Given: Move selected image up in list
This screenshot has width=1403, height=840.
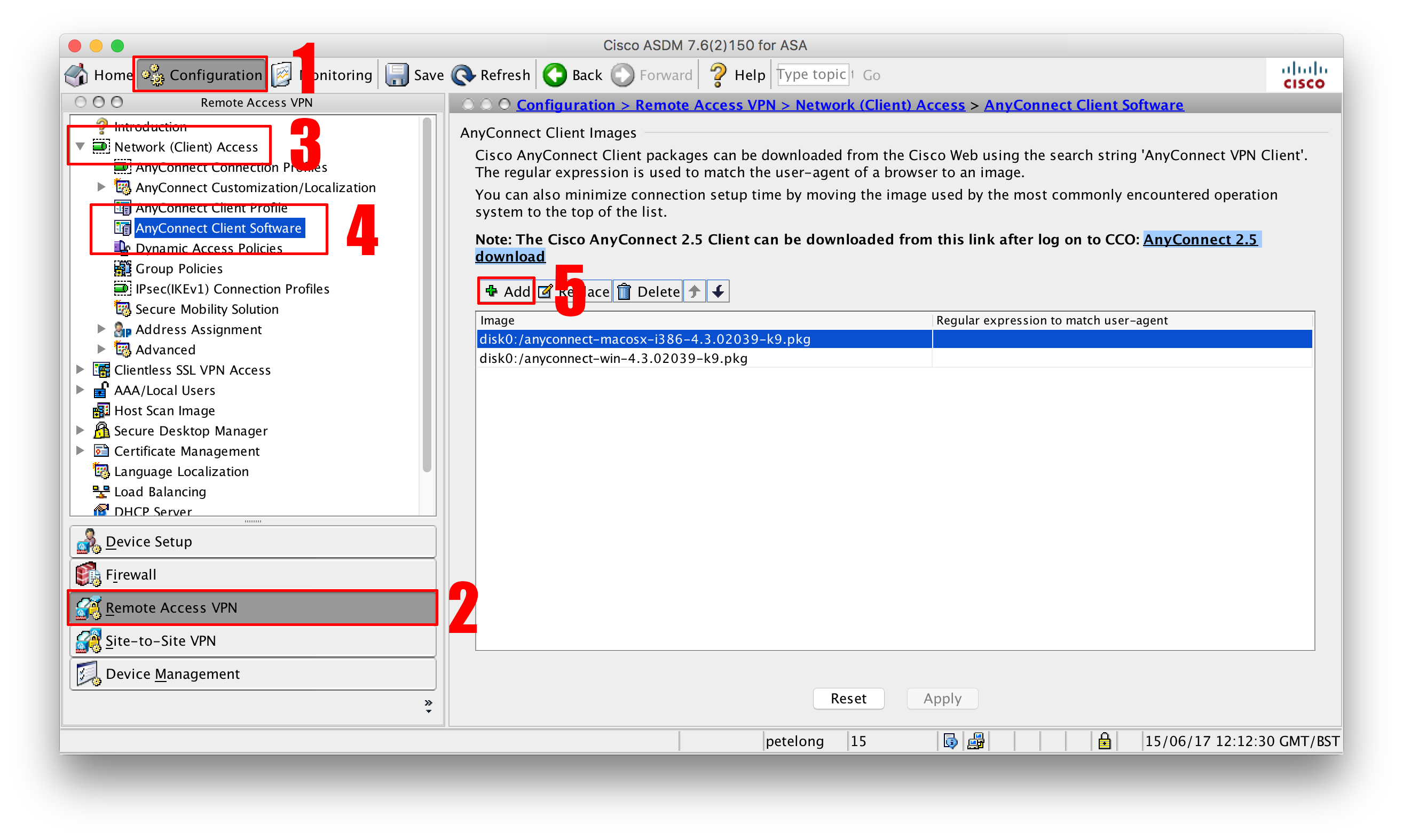Looking at the screenshot, I should pyautogui.click(x=694, y=290).
